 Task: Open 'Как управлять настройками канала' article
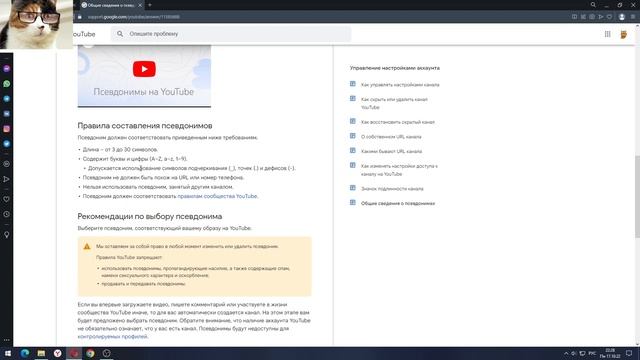(x=400, y=85)
